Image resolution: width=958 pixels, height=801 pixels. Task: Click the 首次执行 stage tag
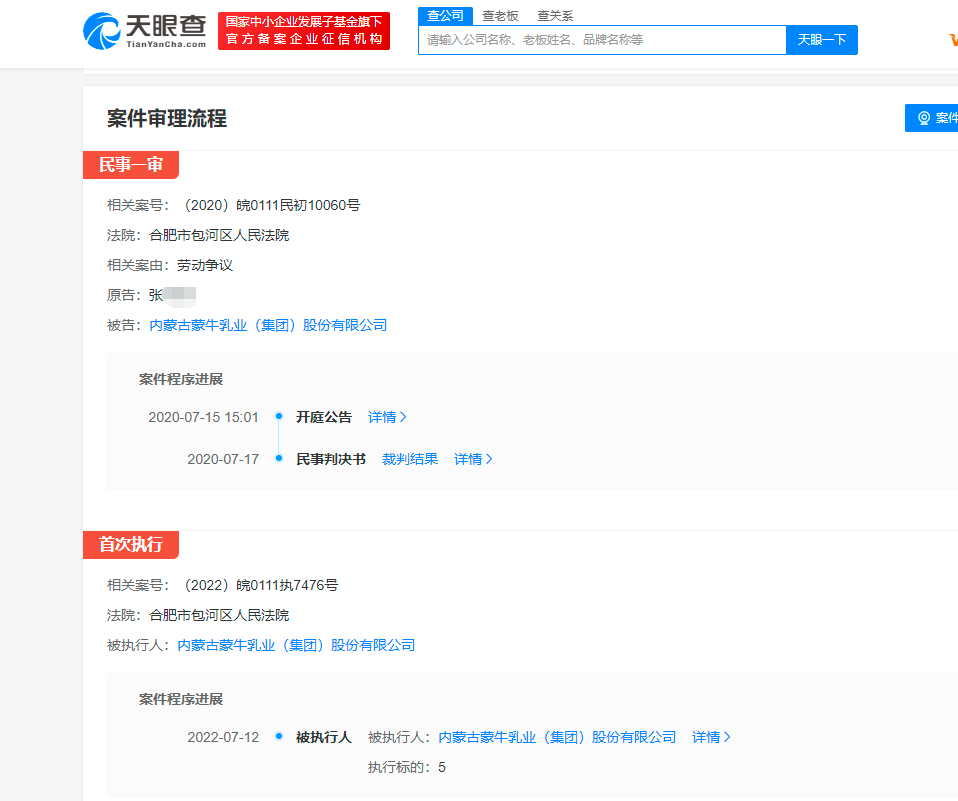[131, 545]
